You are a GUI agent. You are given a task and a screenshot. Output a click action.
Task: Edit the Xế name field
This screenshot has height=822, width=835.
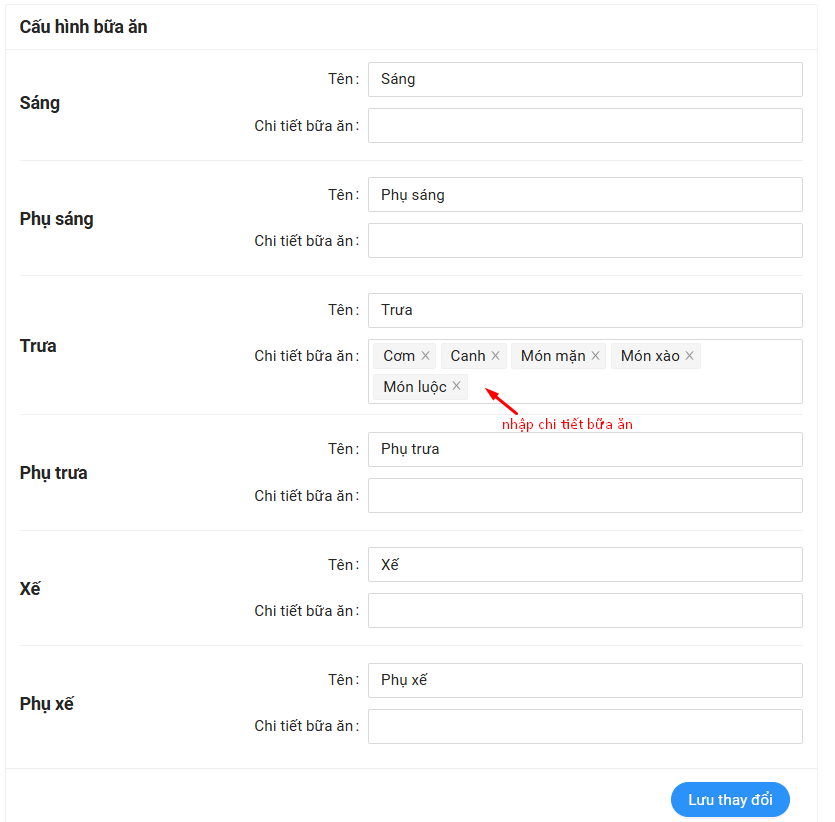(585, 565)
